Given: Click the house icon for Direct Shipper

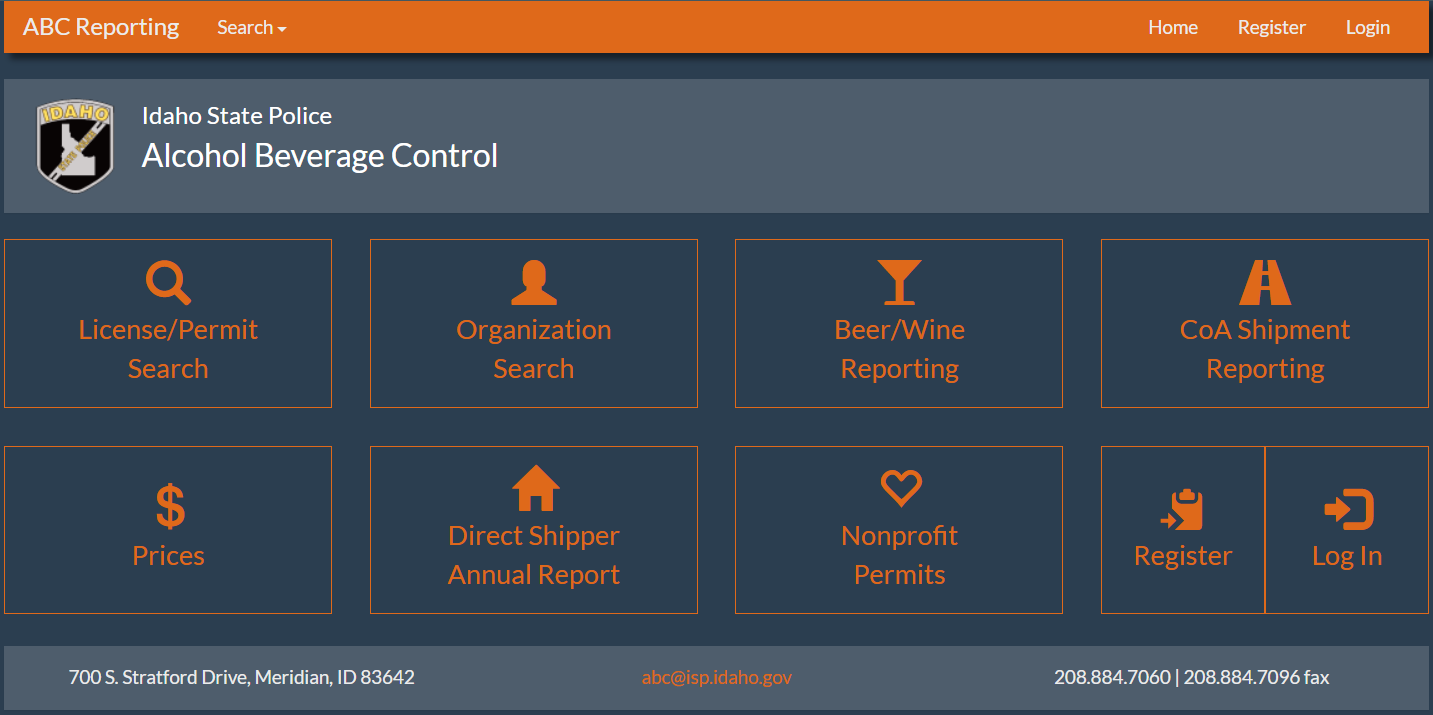Looking at the screenshot, I should click(535, 489).
